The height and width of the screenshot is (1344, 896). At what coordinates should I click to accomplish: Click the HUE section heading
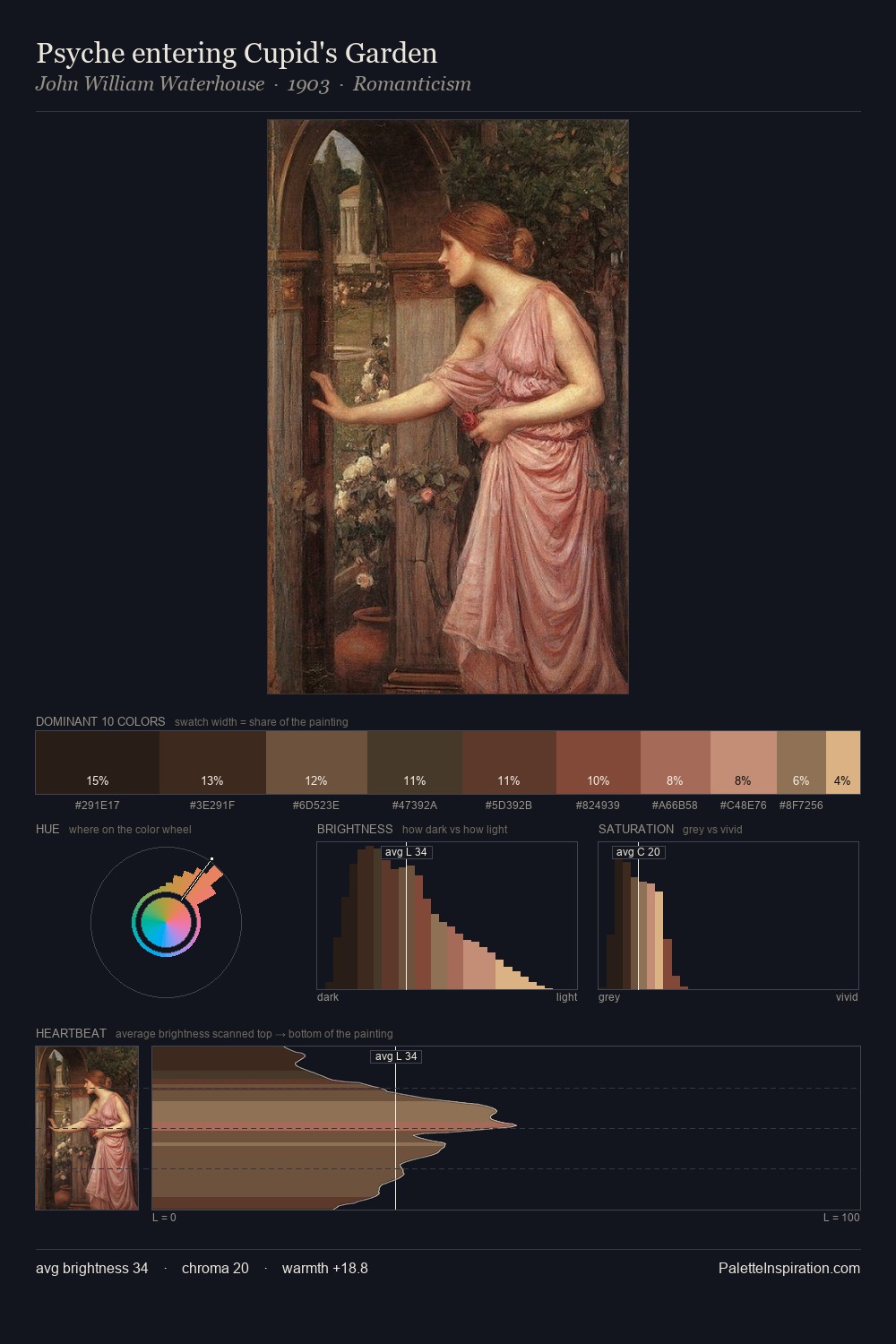pyautogui.click(x=47, y=829)
